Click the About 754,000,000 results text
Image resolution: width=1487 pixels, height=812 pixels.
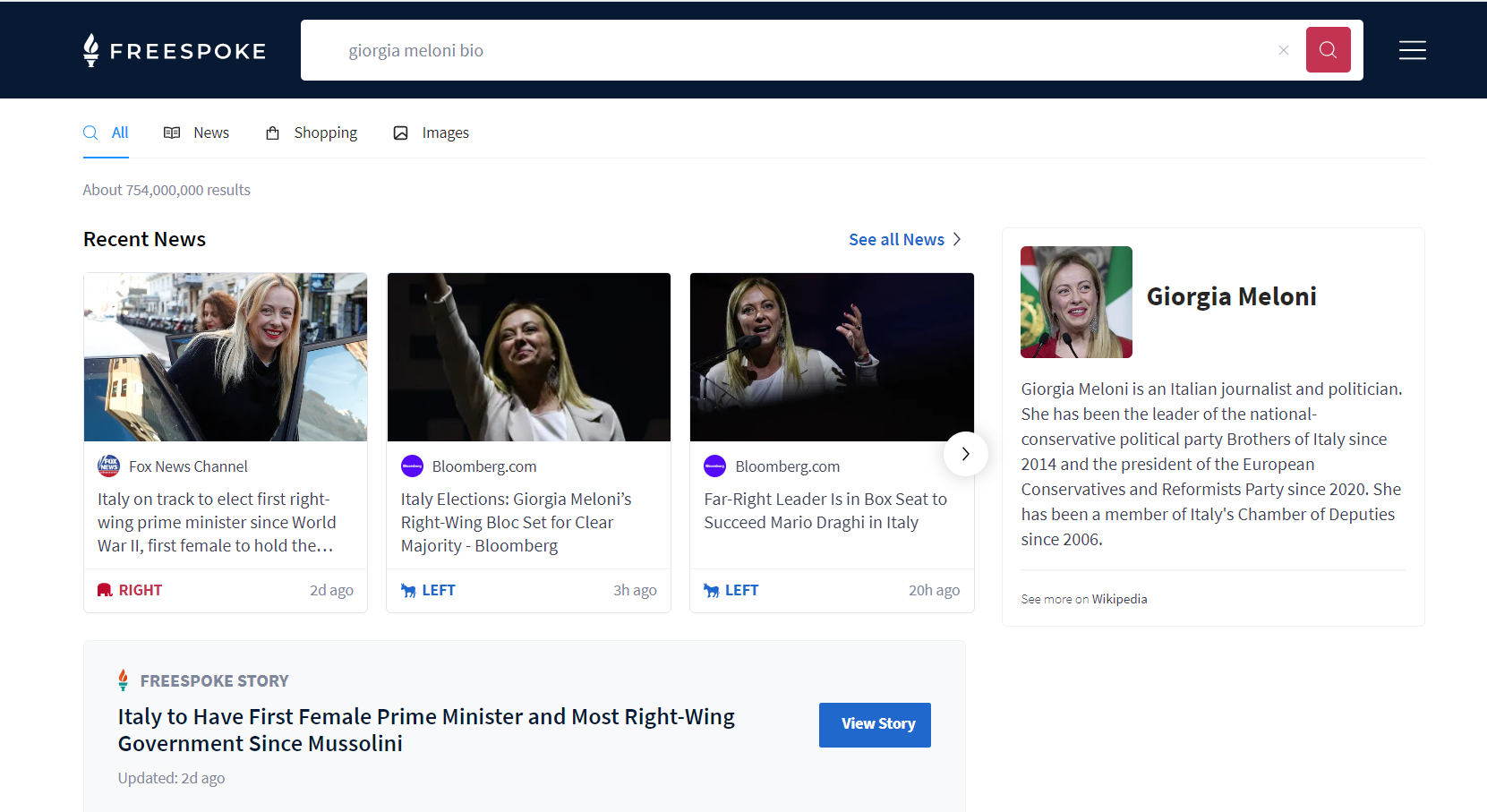click(167, 190)
